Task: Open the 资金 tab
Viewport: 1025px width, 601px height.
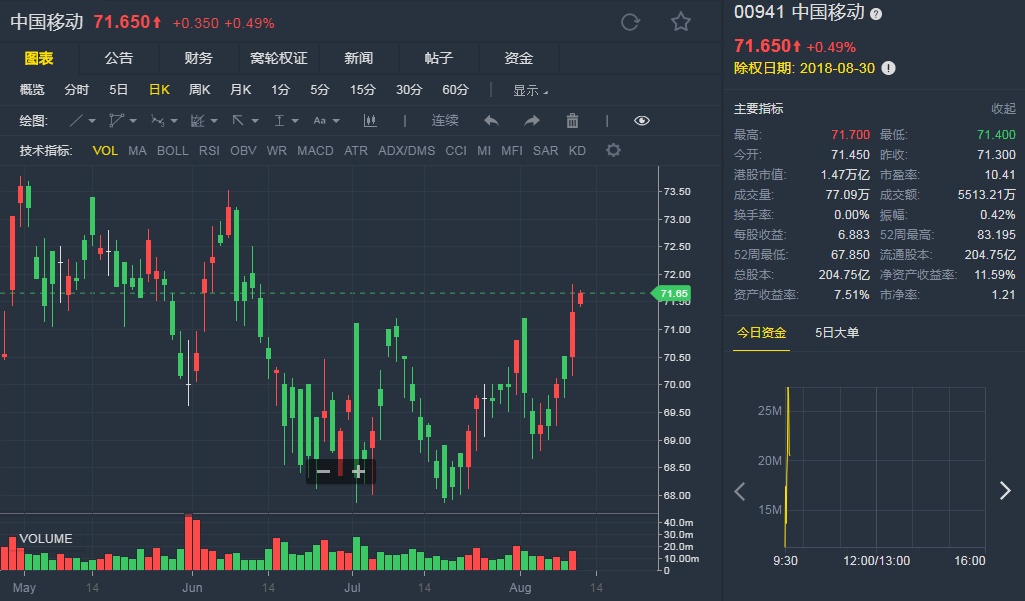Action: (x=518, y=58)
